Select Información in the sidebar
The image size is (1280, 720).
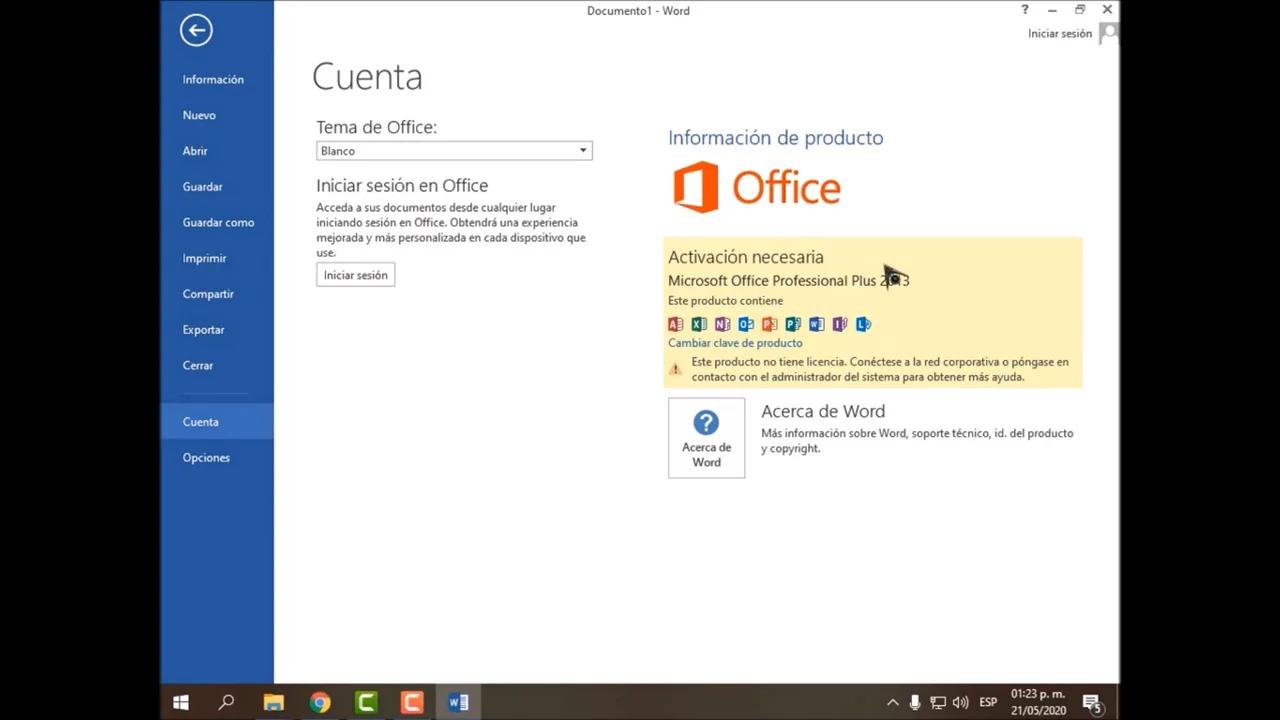coord(213,80)
